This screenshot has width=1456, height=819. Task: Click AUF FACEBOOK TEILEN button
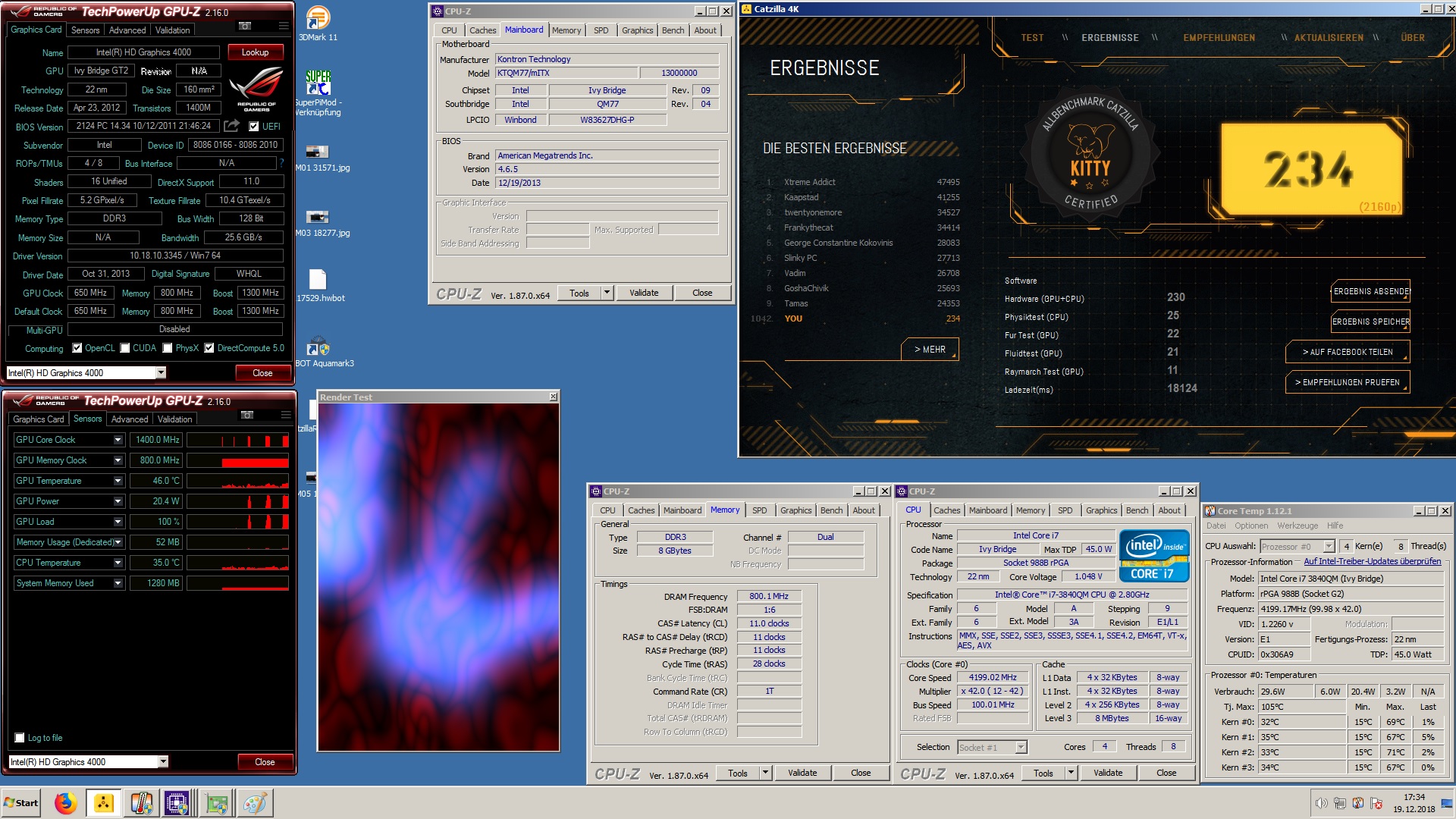pos(1348,352)
